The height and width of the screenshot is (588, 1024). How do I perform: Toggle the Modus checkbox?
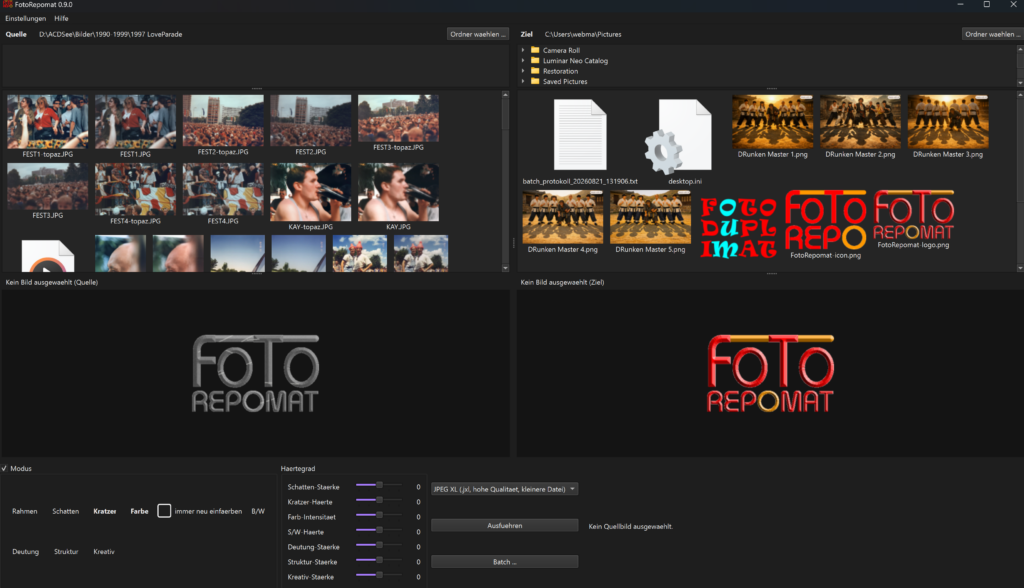click(4, 468)
